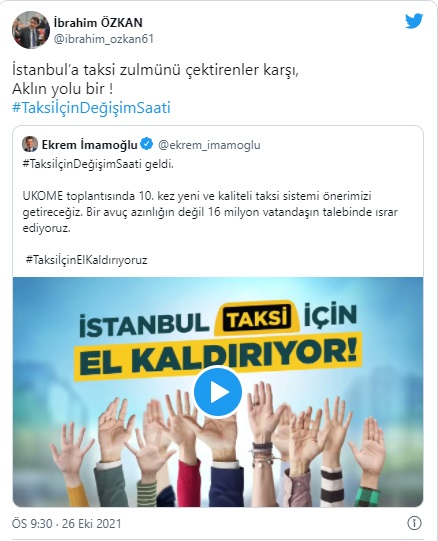Click the quoted hashtag #TaksiİçinDeğişimSaati geldi
This screenshot has height=541, width=438.
(98, 164)
